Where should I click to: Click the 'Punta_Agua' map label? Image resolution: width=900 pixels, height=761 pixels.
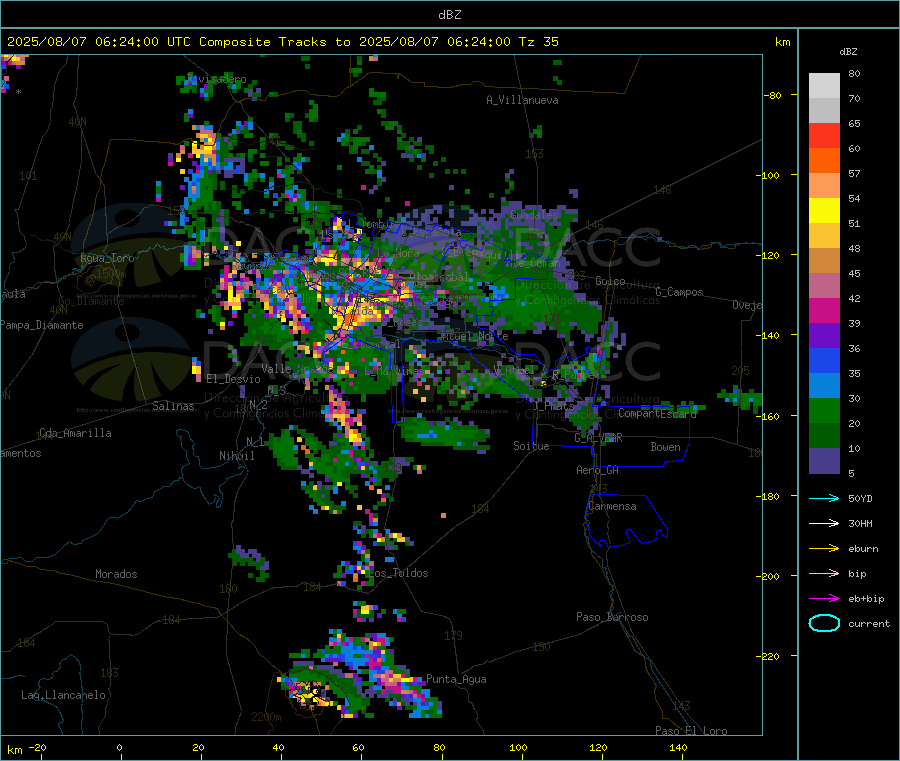click(456, 679)
